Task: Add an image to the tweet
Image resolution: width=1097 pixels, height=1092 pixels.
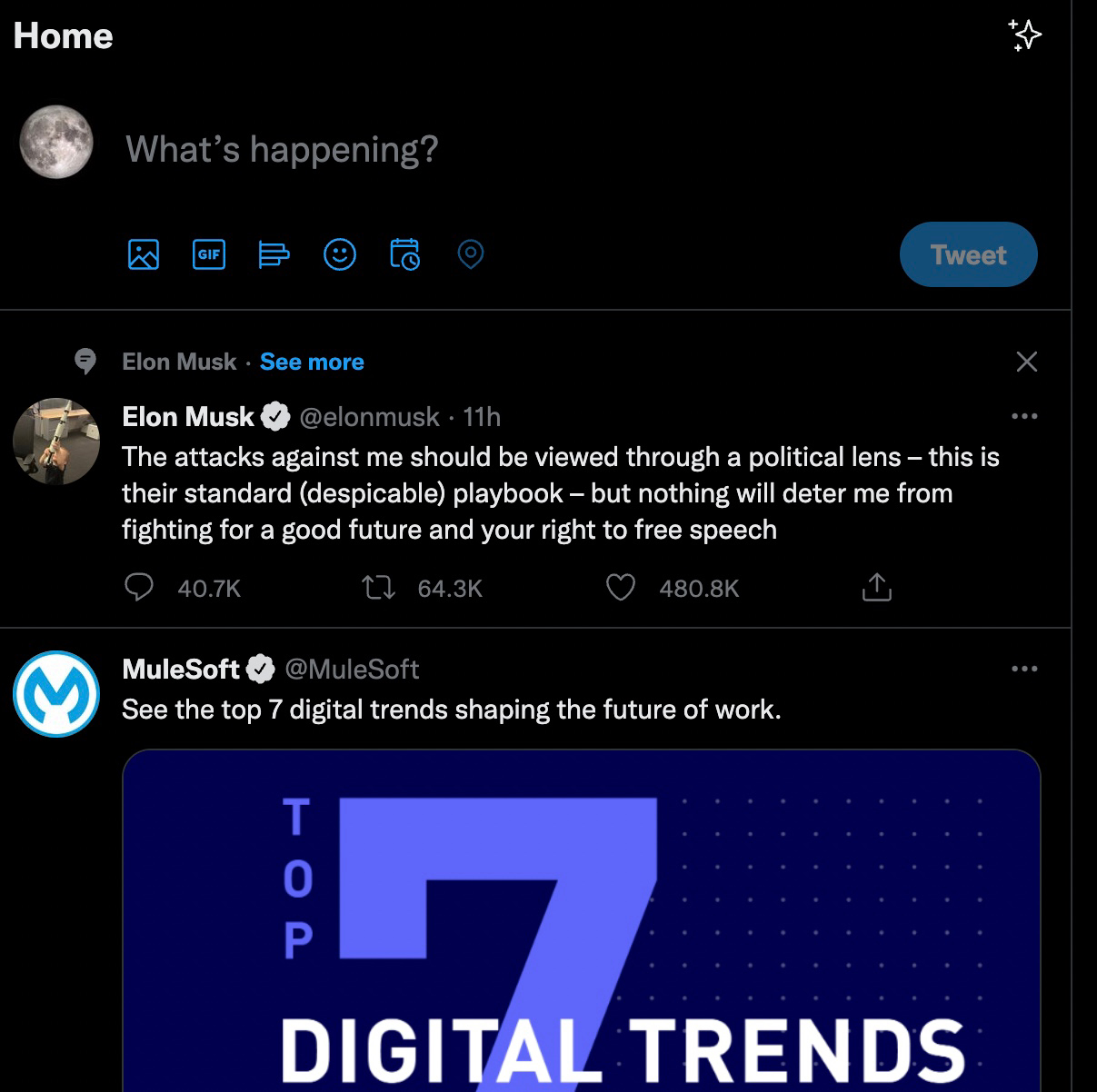Action: point(144,254)
